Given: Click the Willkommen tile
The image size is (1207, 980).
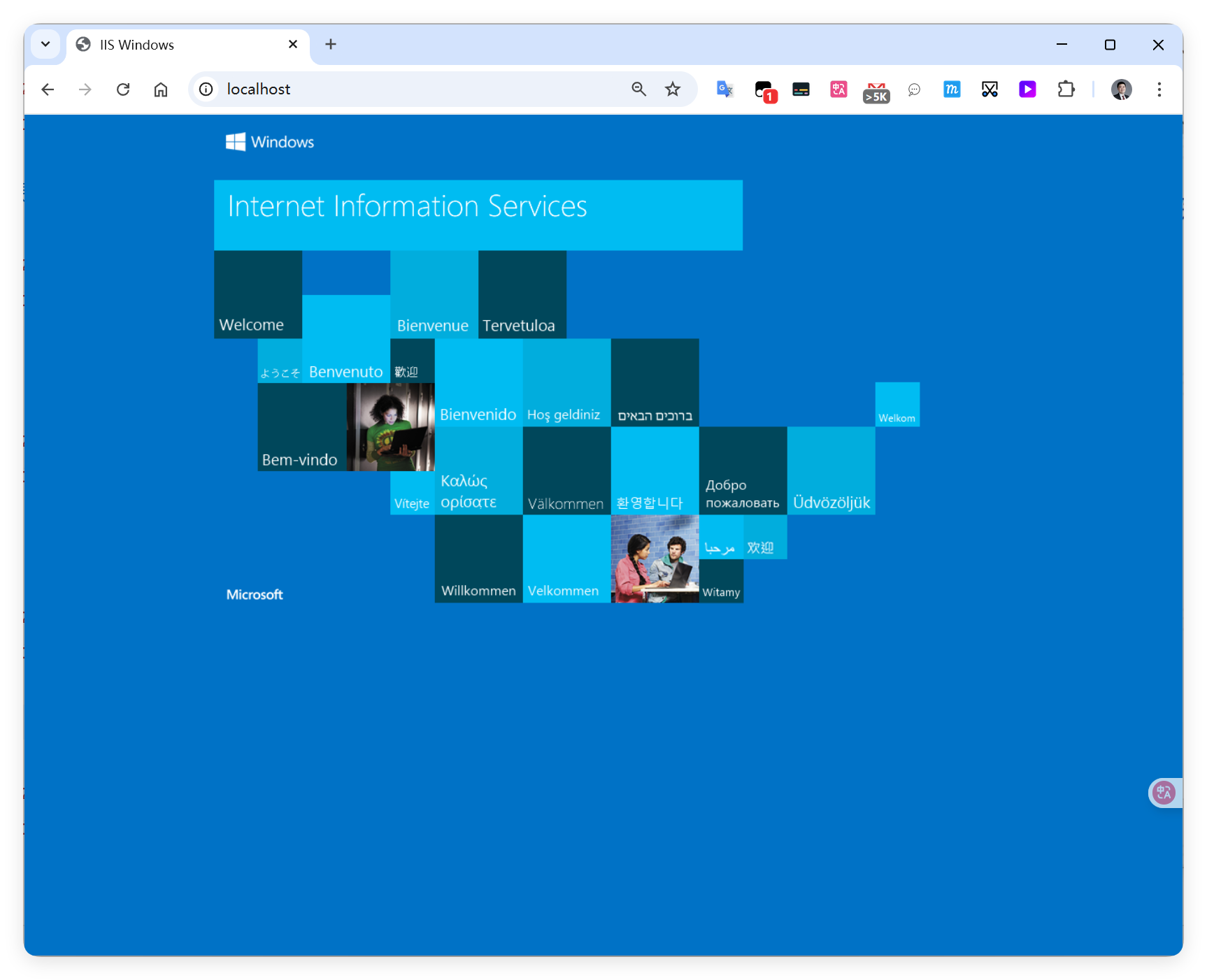Looking at the screenshot, I should [478, 559].
